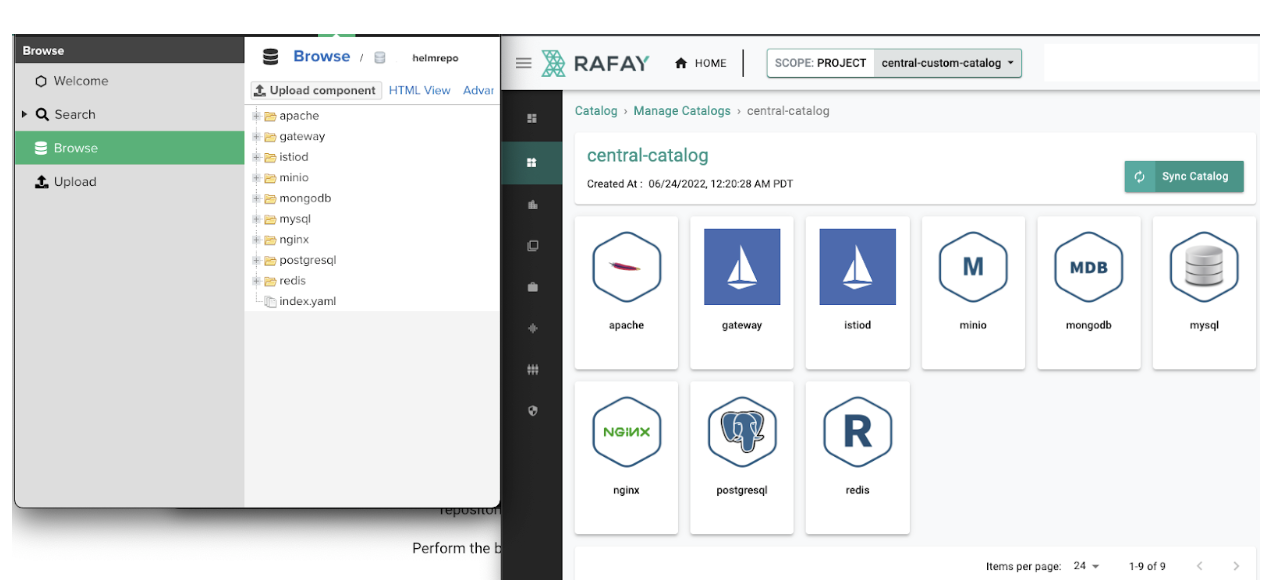
Task: Open the Items per page dropdown
Action: coord(1086,566)
